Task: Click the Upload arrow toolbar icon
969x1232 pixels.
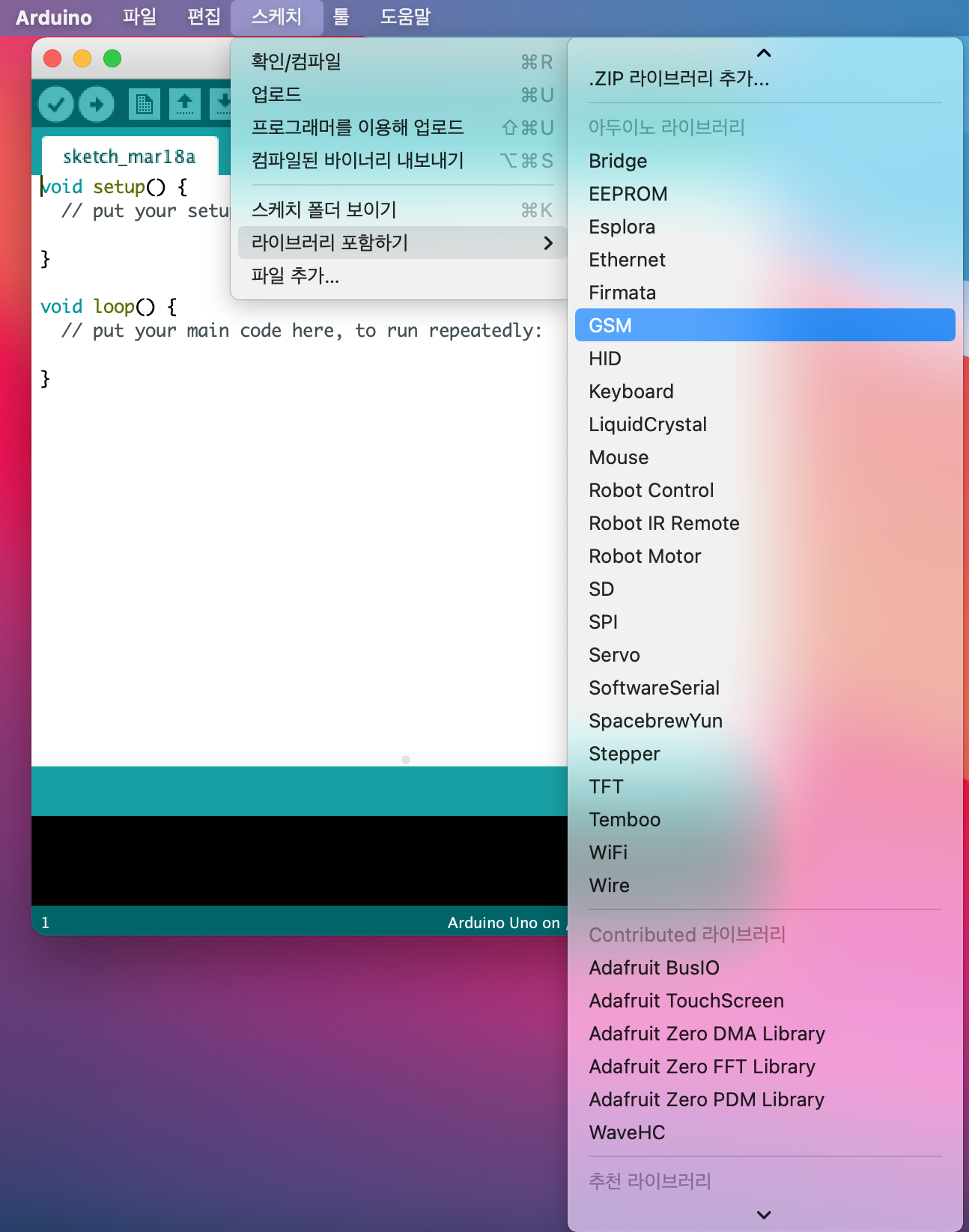Action: 97,104
